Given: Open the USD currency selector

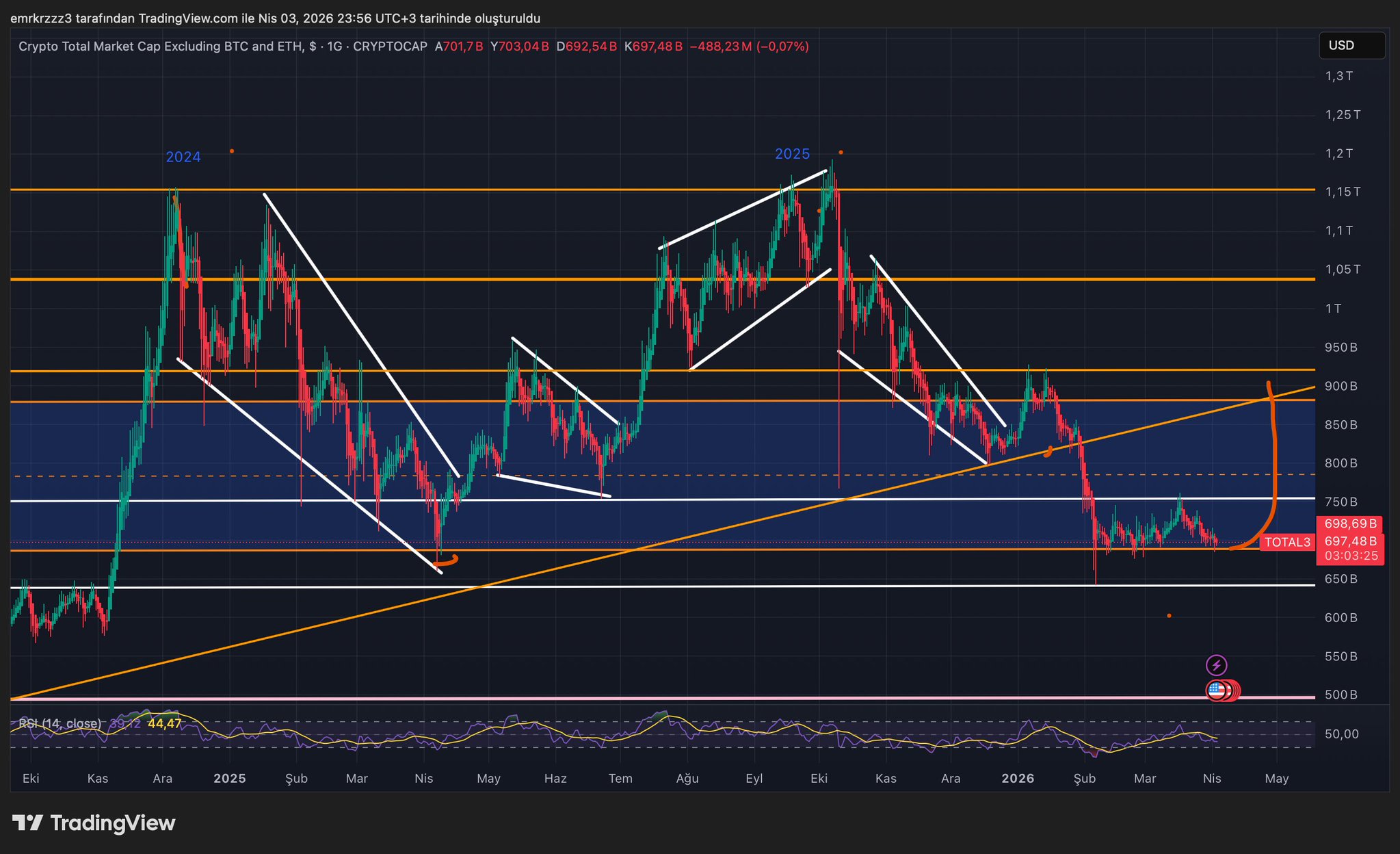Looking at the screenshot, I should point(1351,46).
